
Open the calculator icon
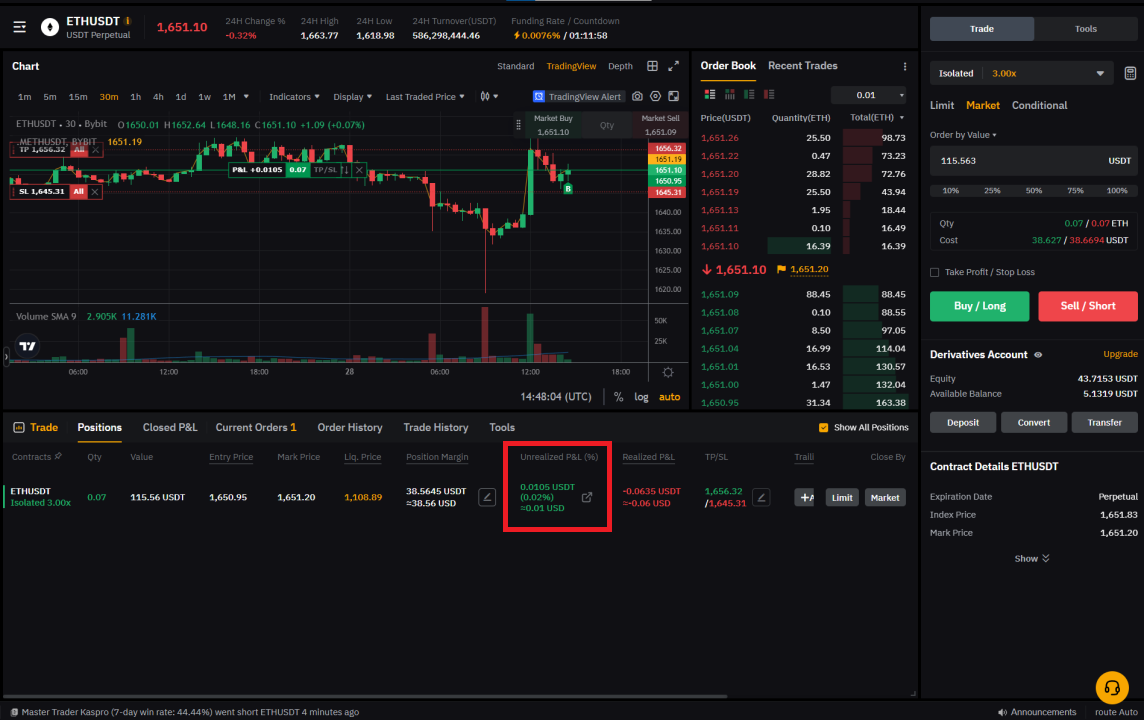(x=1129, y=73)
